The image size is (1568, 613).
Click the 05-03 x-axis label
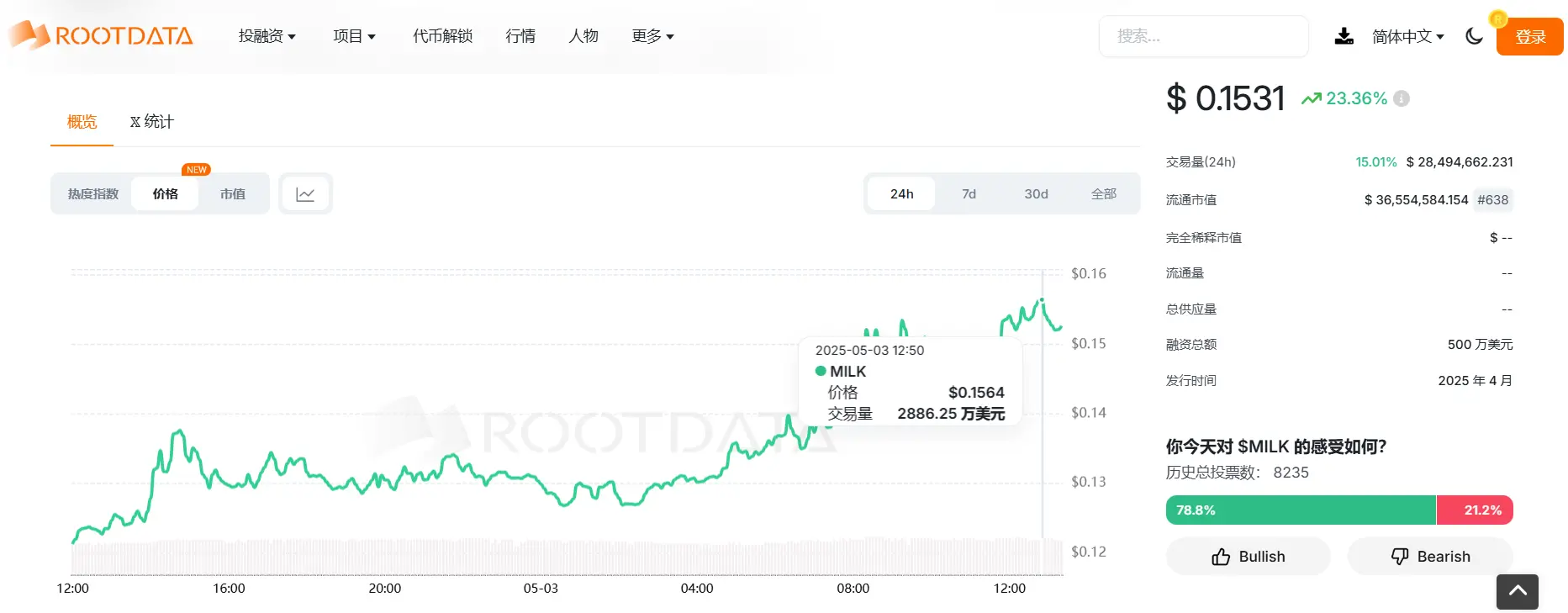pos(541,589)
